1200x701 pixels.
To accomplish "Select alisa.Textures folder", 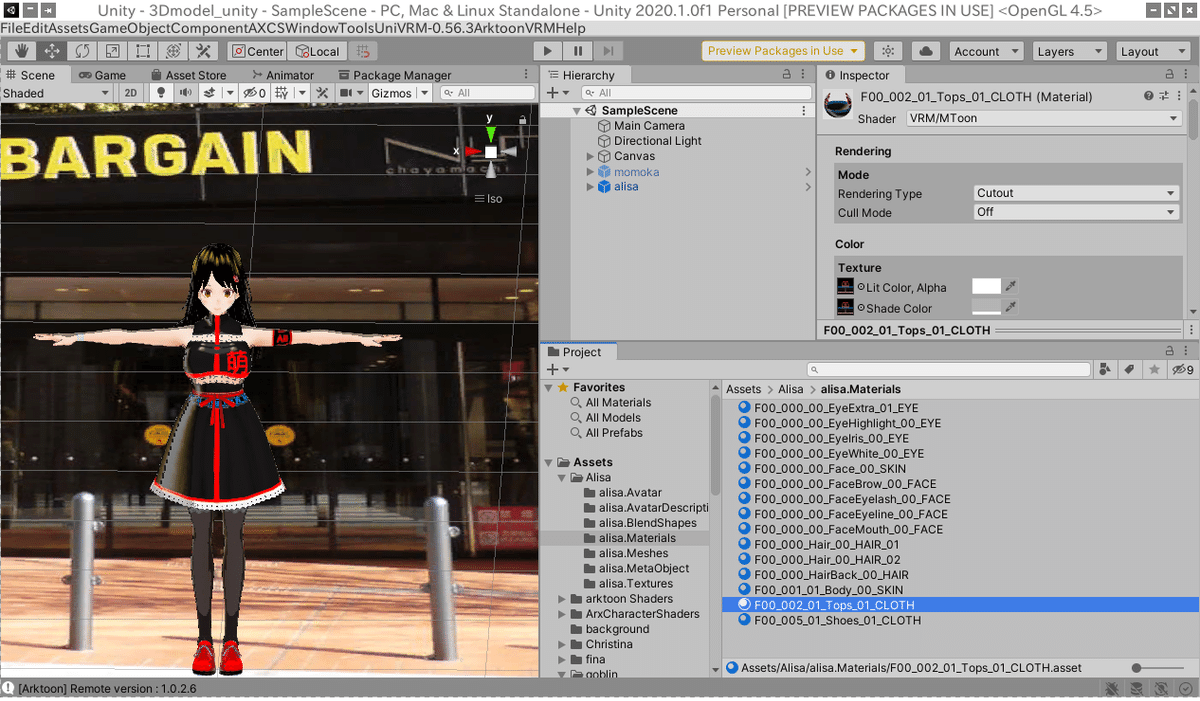I will point(636,584).
